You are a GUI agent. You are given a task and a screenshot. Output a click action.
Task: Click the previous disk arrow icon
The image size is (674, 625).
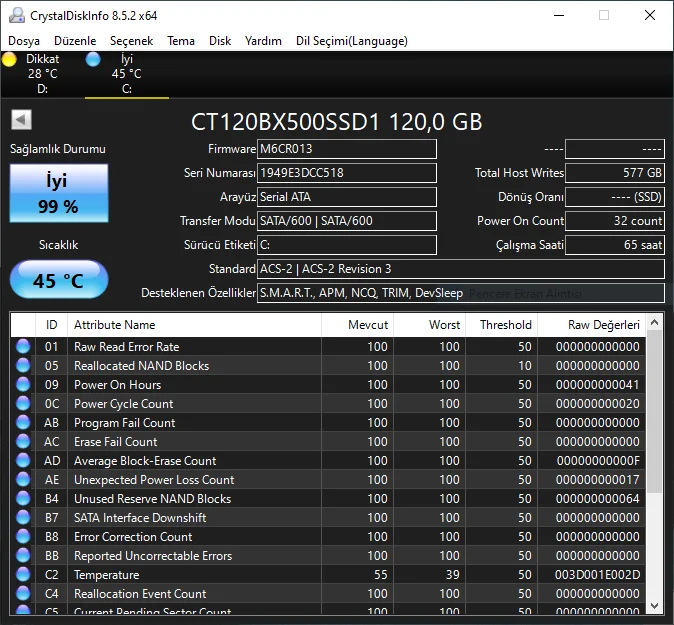[20, 120]
